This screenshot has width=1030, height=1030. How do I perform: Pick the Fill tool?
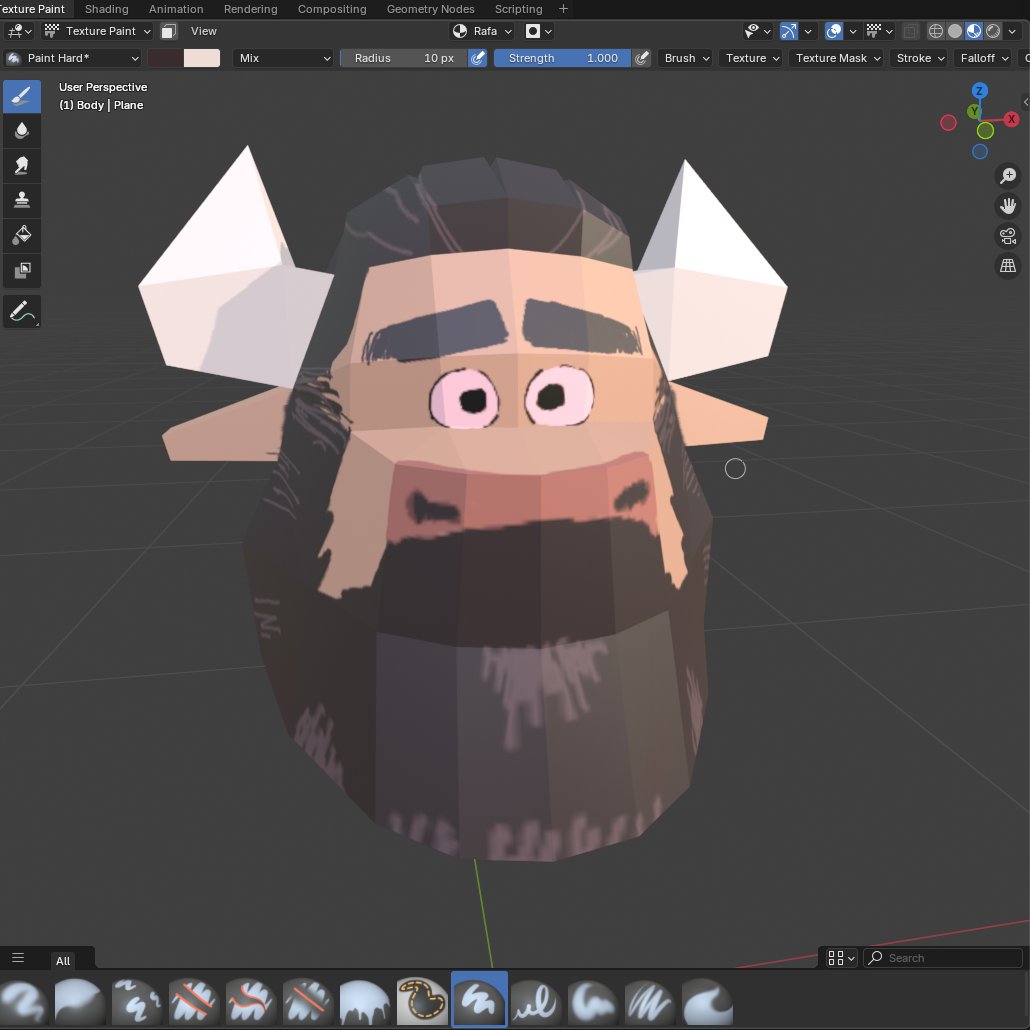[x=21, y=235]
